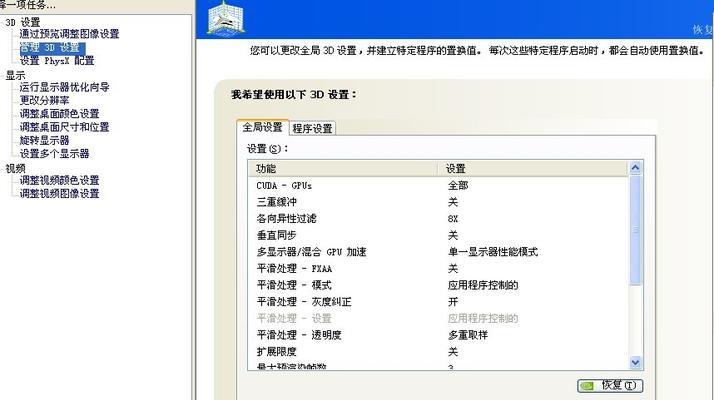Select the 三重缓冲 row
This screenshot has height=400, width=714.
[438, 202]
